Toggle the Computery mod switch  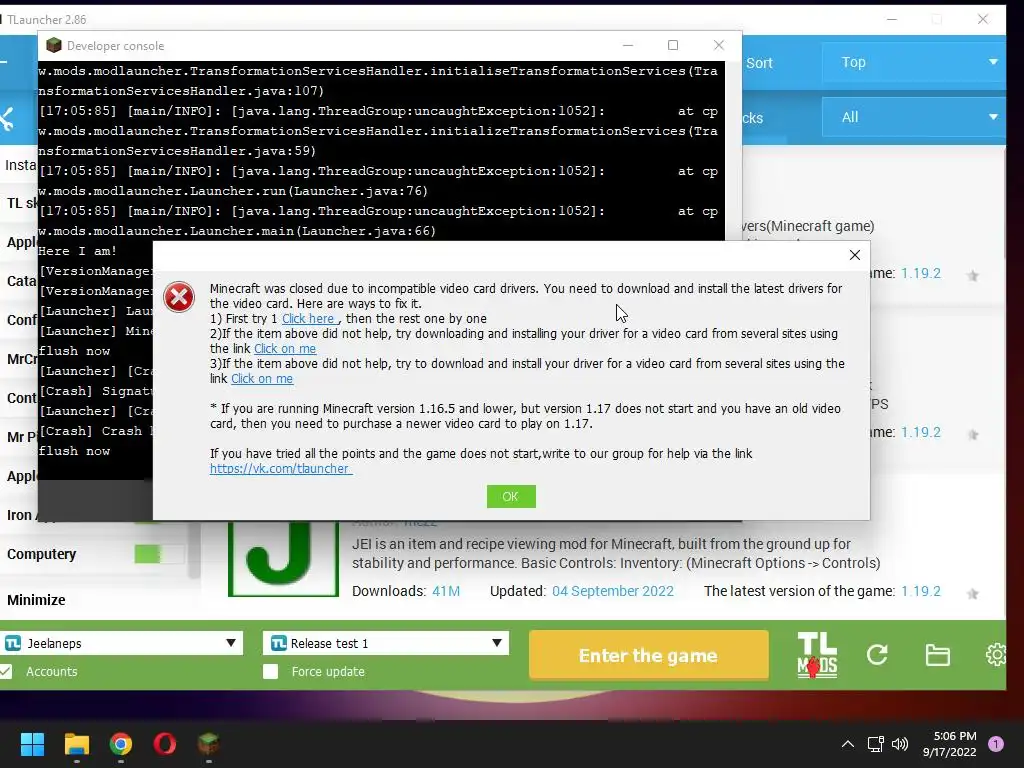pos(159,554)
